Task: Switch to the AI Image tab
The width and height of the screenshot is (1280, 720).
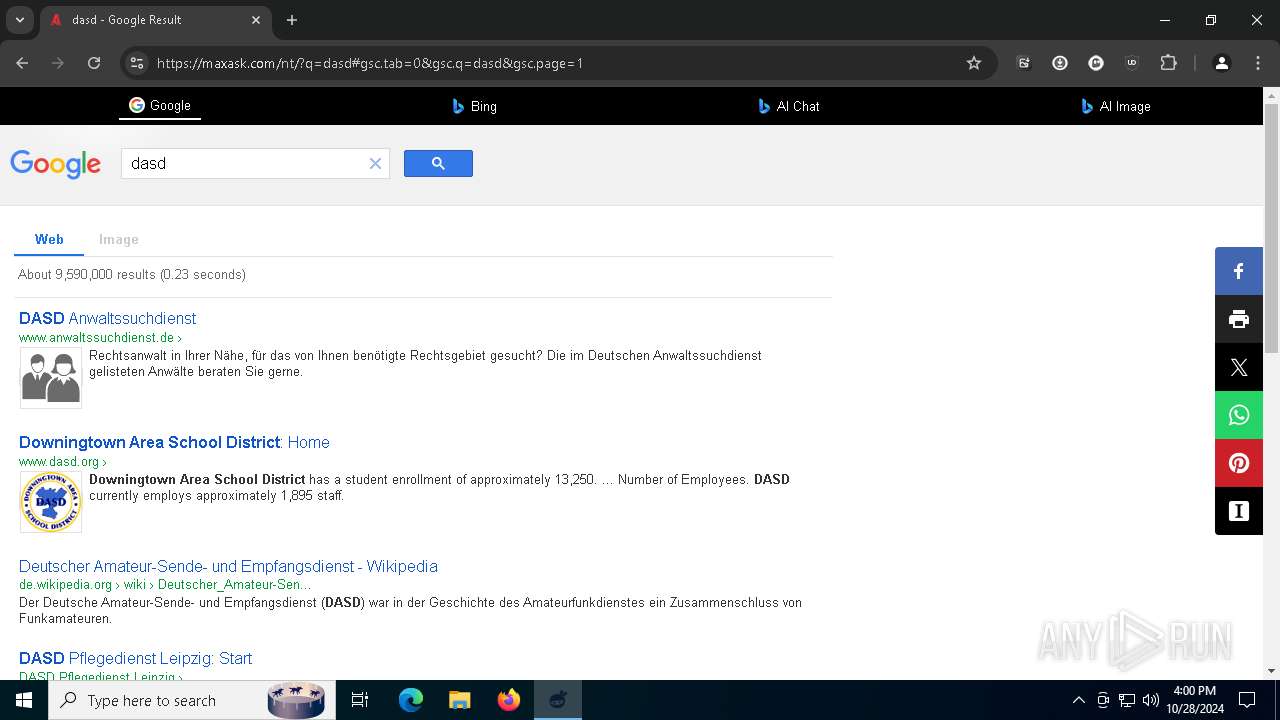Action: 1116,106
